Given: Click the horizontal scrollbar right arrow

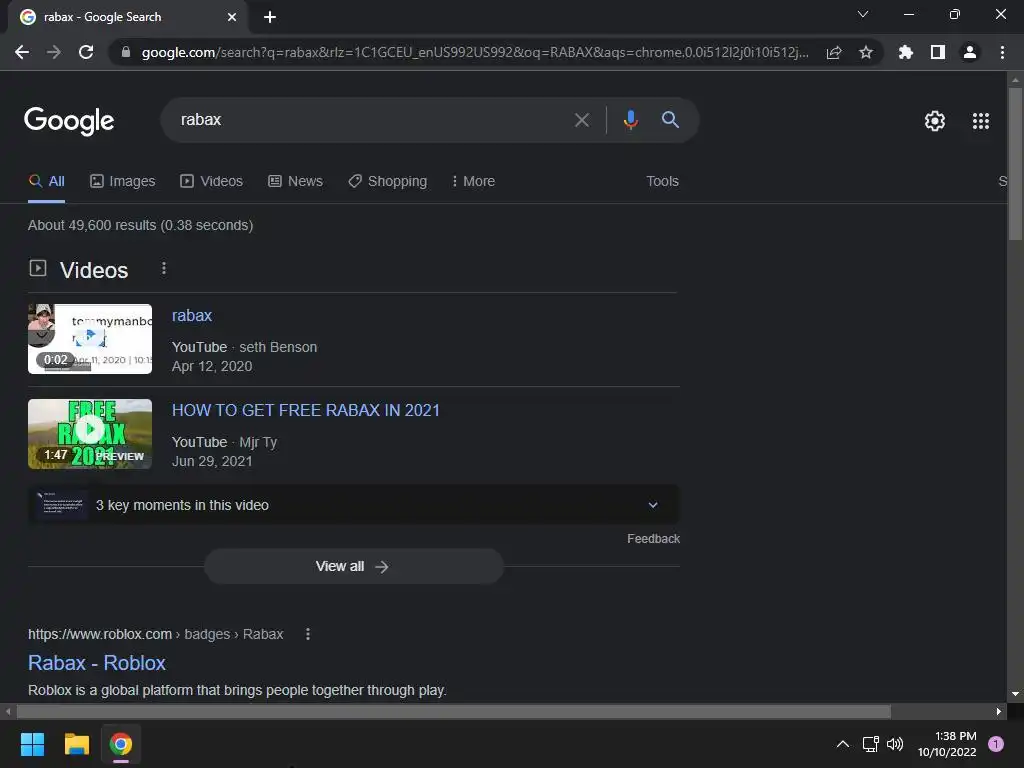Looking at the screenshot, I should tap(999, 711).
